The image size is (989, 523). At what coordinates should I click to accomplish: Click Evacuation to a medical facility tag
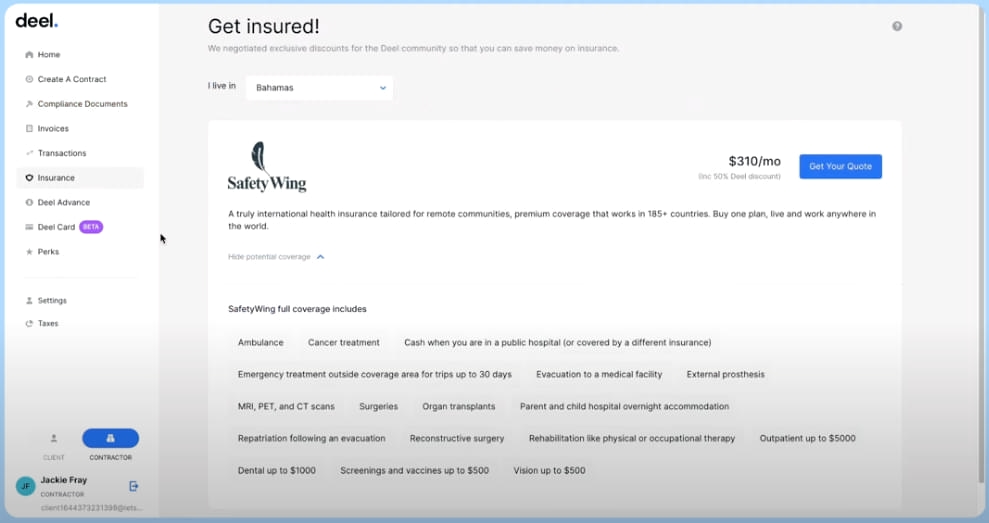[599, 375]
